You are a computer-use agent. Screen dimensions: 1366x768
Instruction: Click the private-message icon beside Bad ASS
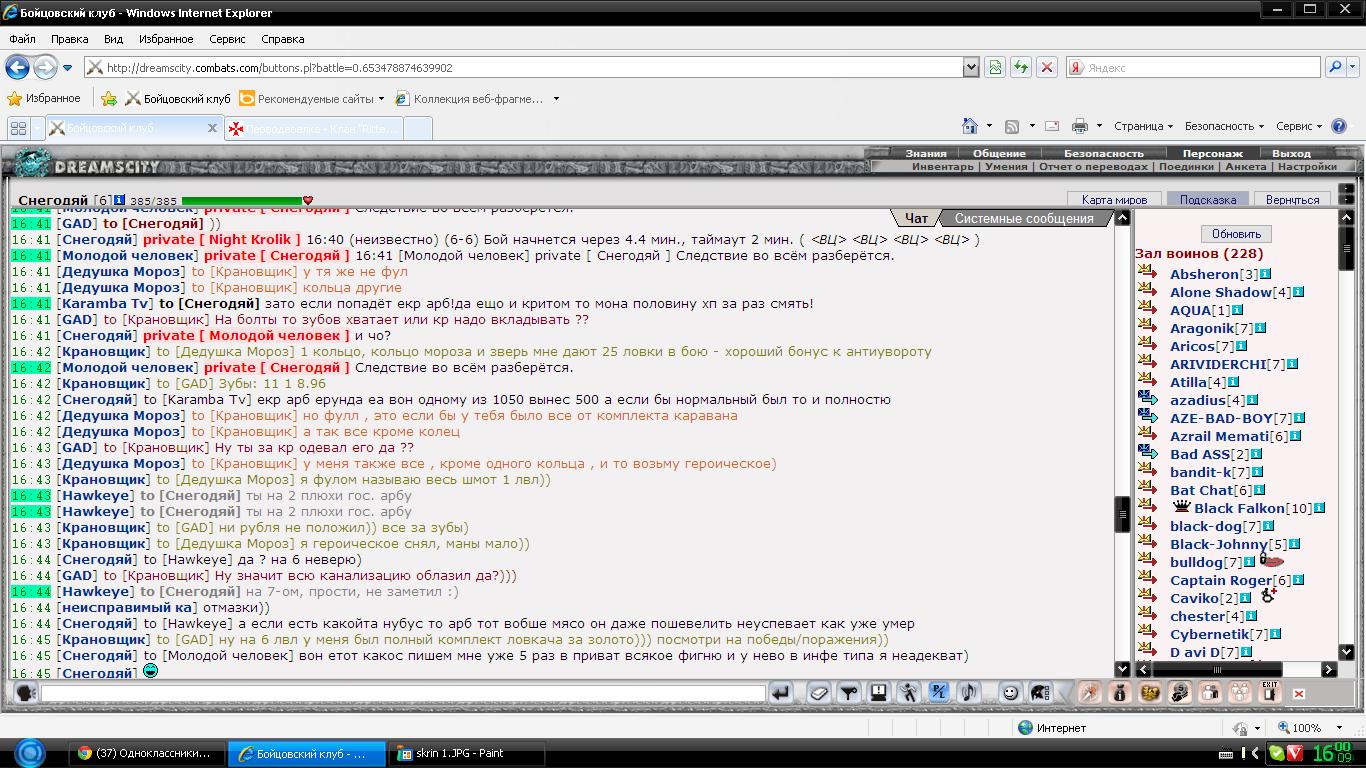(1147, 454)
